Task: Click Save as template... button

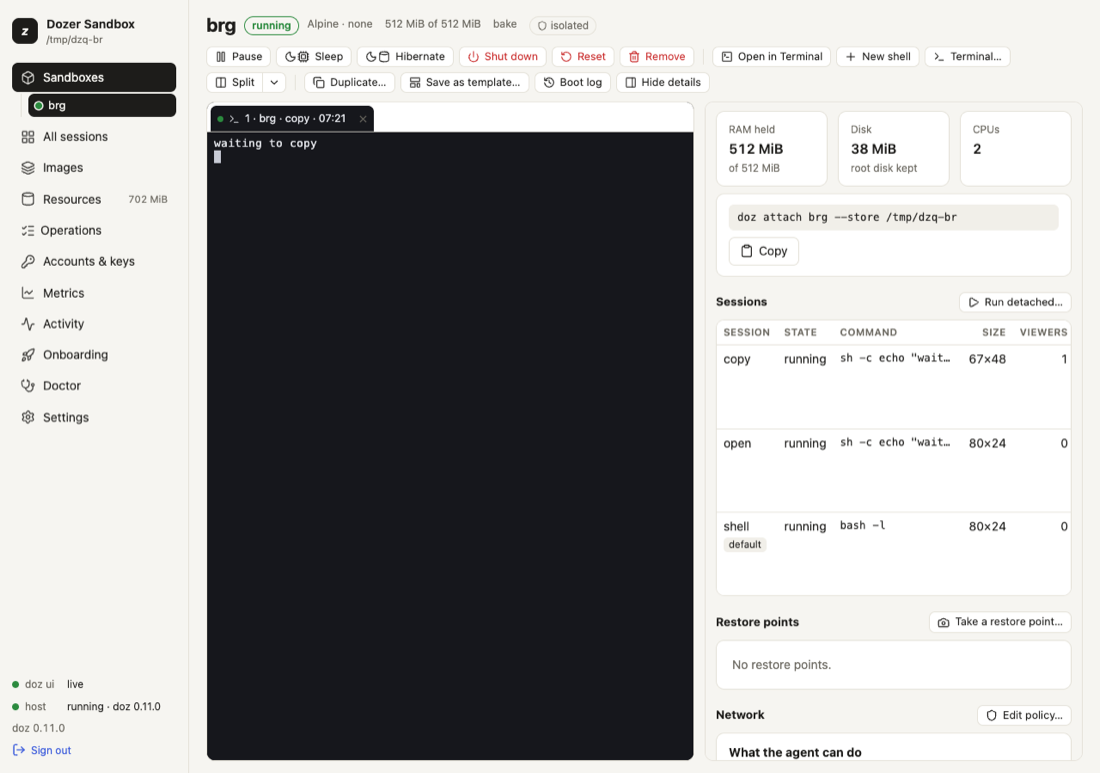Action: (x=464, y=82)
